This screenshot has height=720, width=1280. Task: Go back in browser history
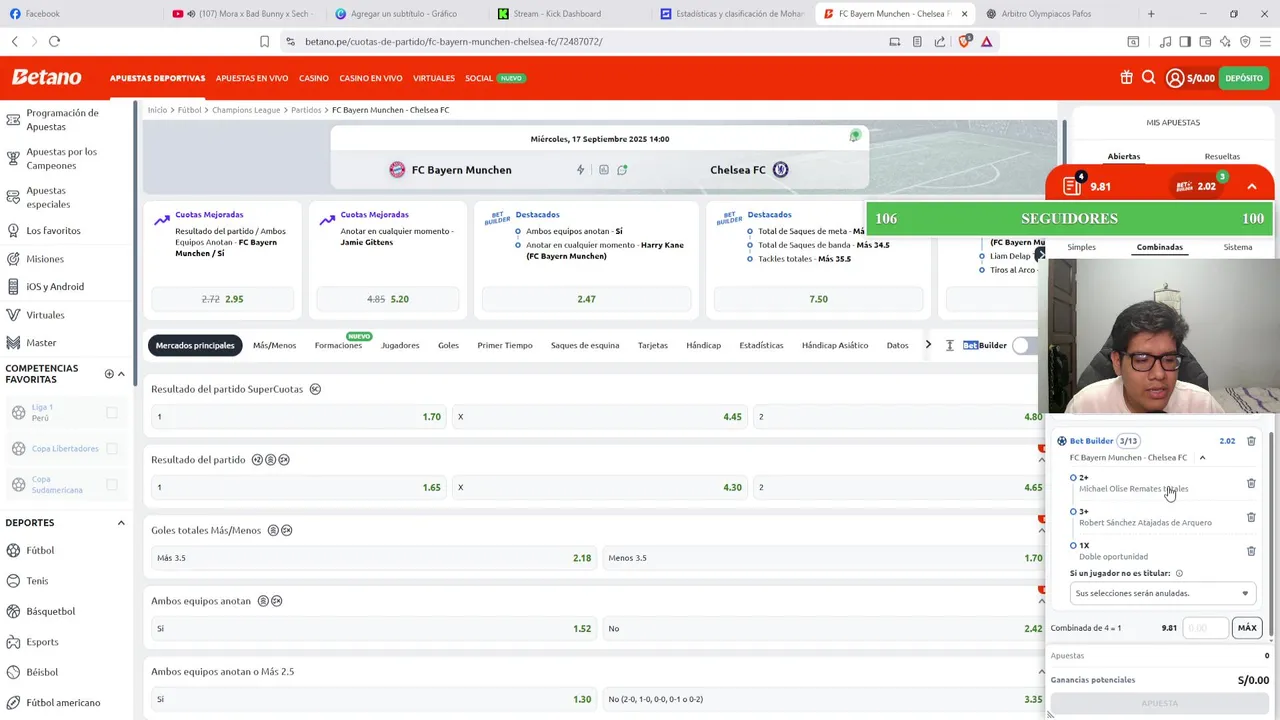click(15, 41)
